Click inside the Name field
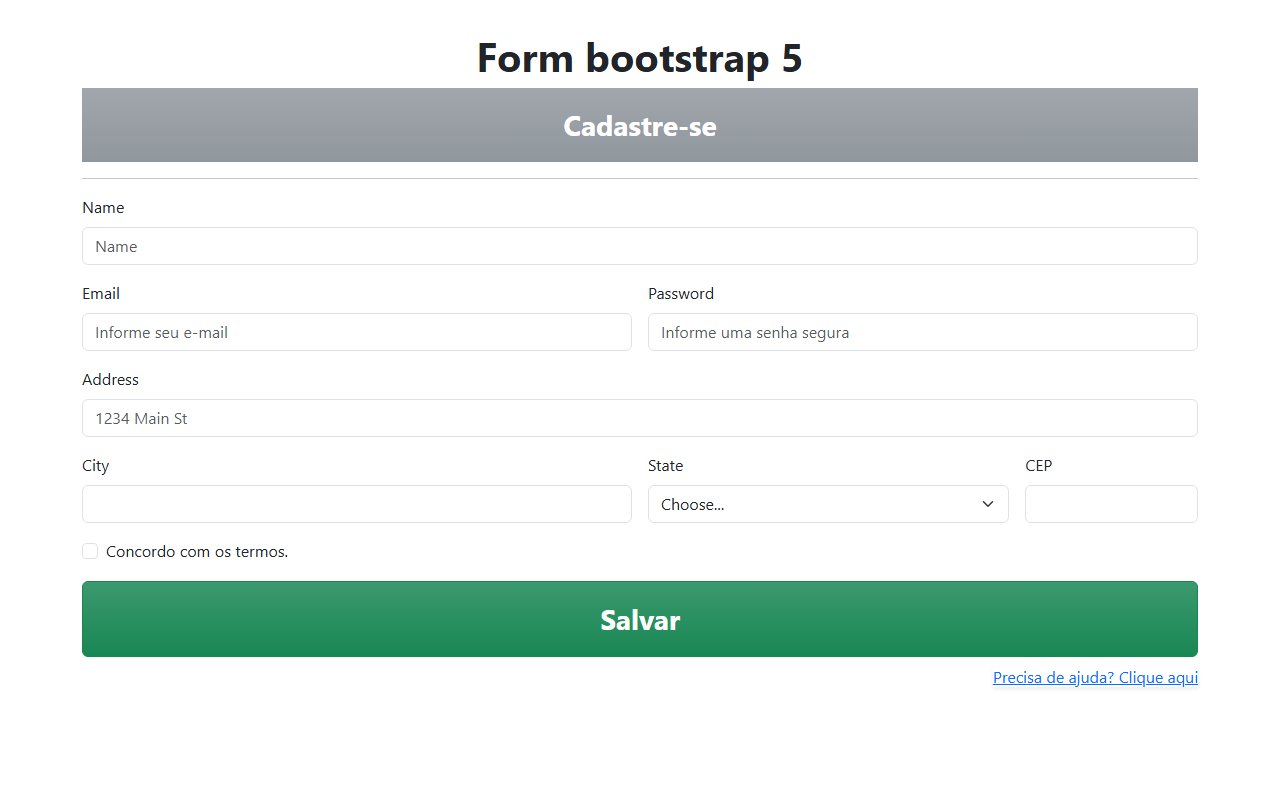1280x800 pixels. [x=640, y=246]
